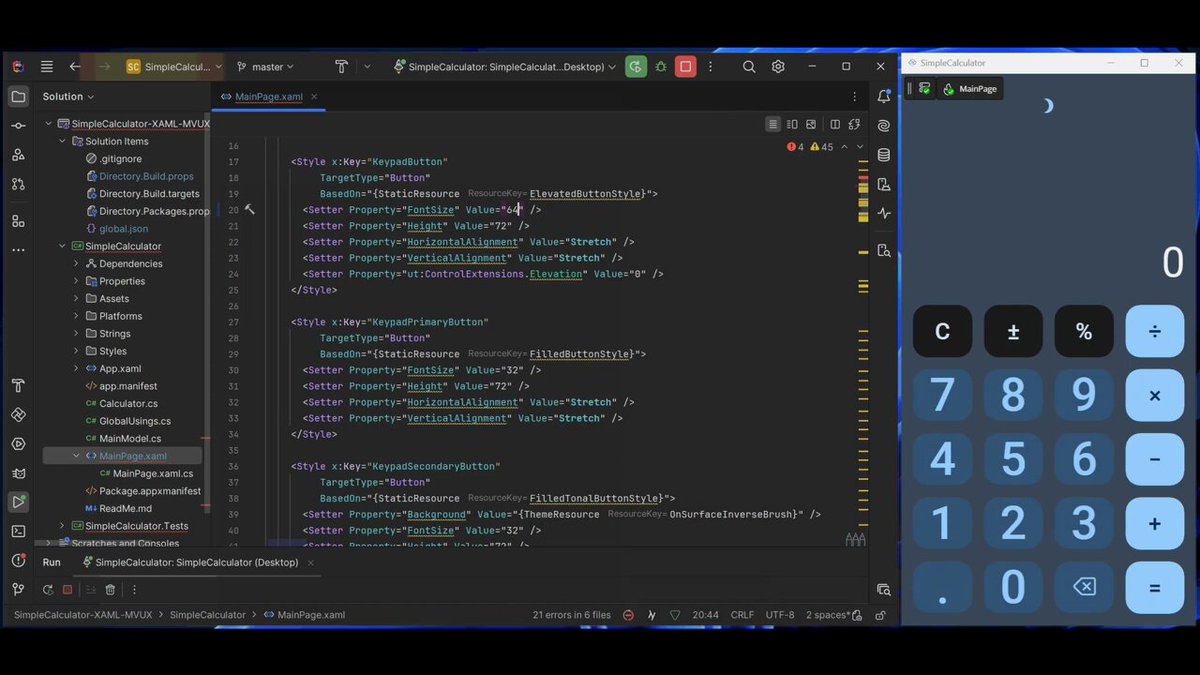This screenshot has width=1200, height=675.
Task: Open IDE settings gear
Action: [778, 67]
